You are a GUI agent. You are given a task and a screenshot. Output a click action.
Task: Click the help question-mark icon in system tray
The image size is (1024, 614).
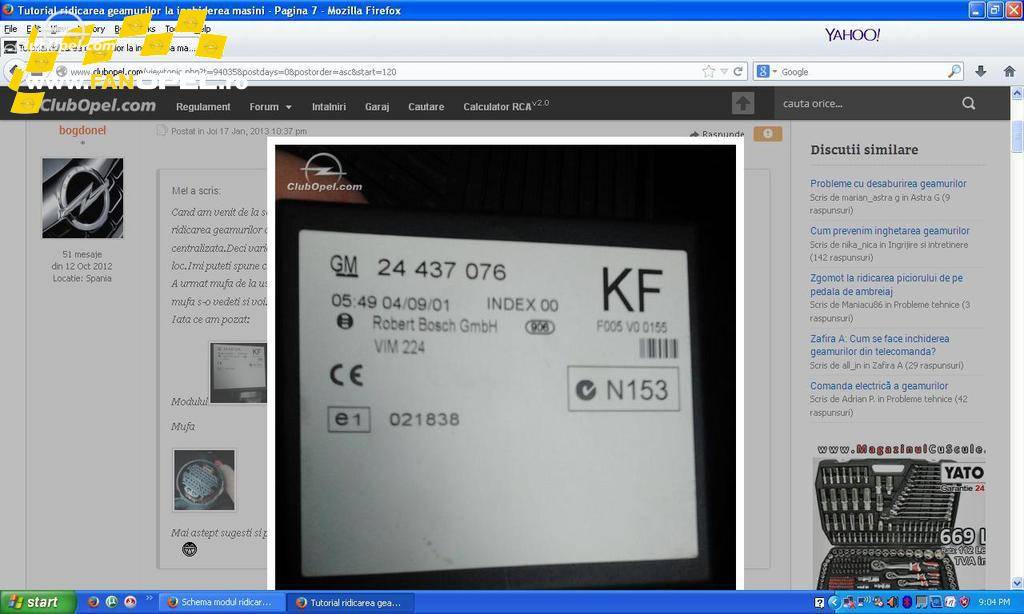820,602
